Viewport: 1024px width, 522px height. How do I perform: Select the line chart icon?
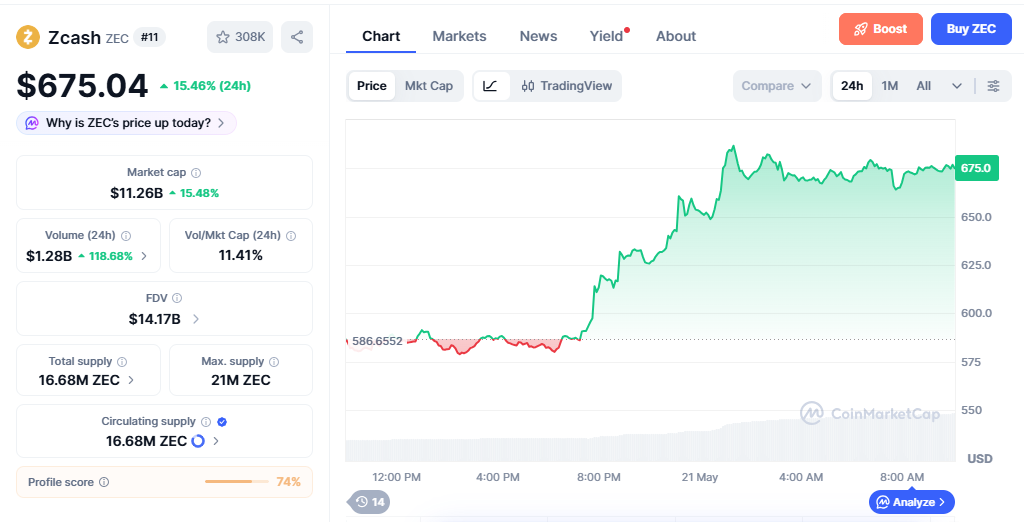(490, 86)
